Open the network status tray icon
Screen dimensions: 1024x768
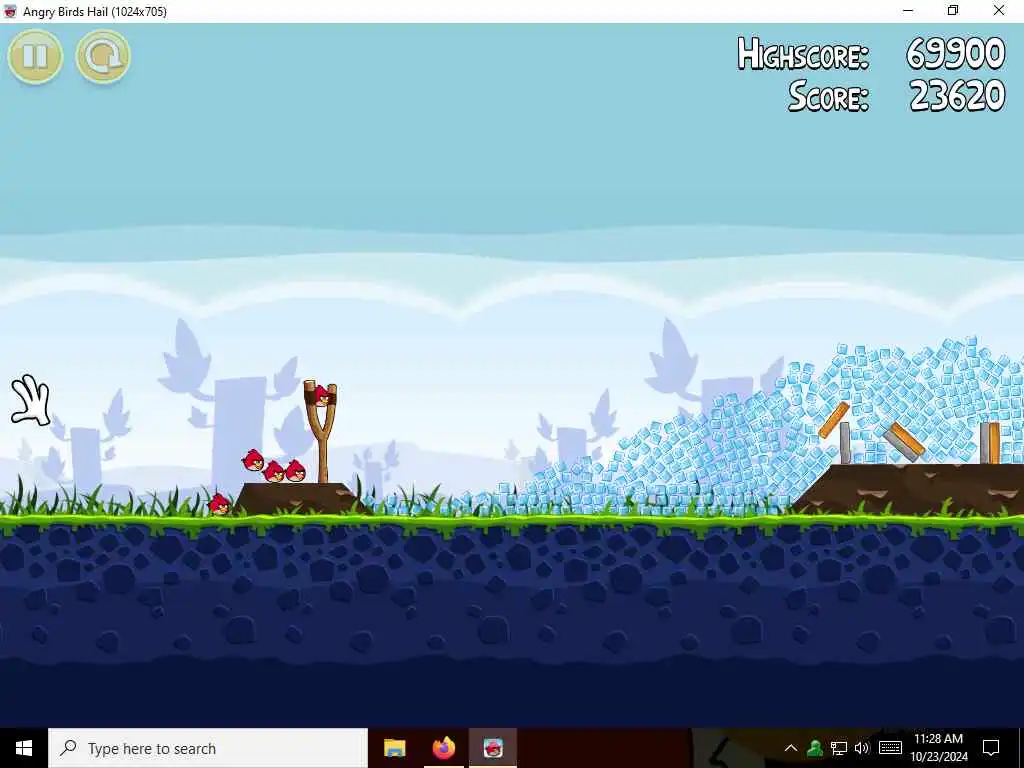point(839,748)
